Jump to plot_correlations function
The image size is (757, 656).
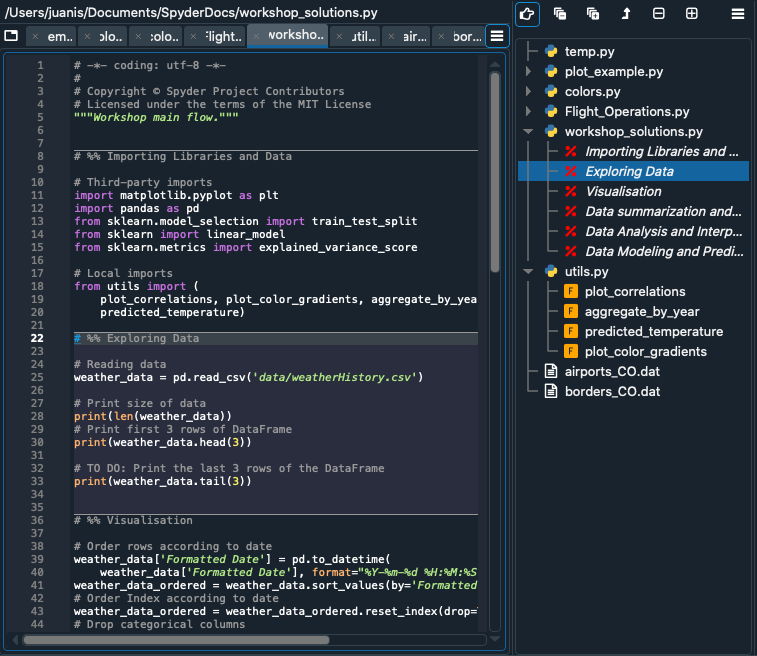[x=635, y=292]
